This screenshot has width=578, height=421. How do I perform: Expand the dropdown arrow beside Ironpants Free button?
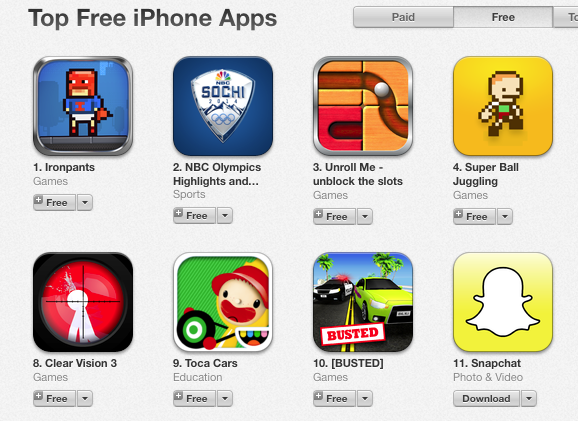(85, 203)
